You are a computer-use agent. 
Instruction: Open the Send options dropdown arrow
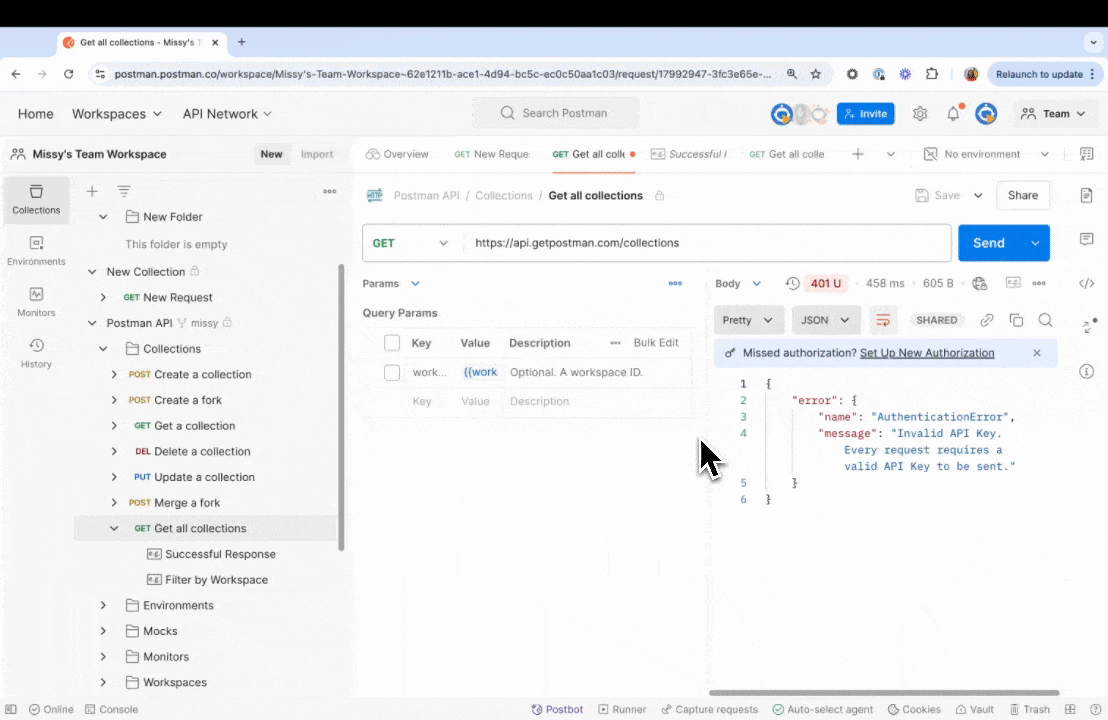[1035, 243]
